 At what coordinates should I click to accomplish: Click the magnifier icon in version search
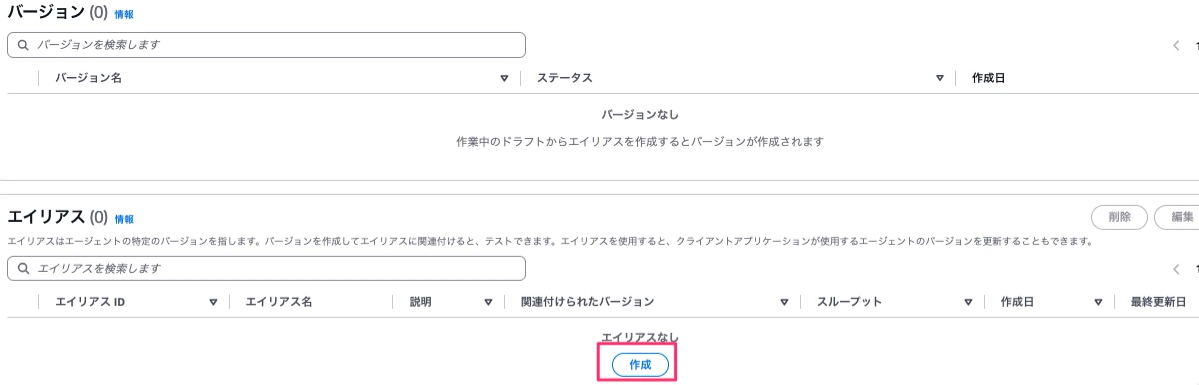(23, 45)
